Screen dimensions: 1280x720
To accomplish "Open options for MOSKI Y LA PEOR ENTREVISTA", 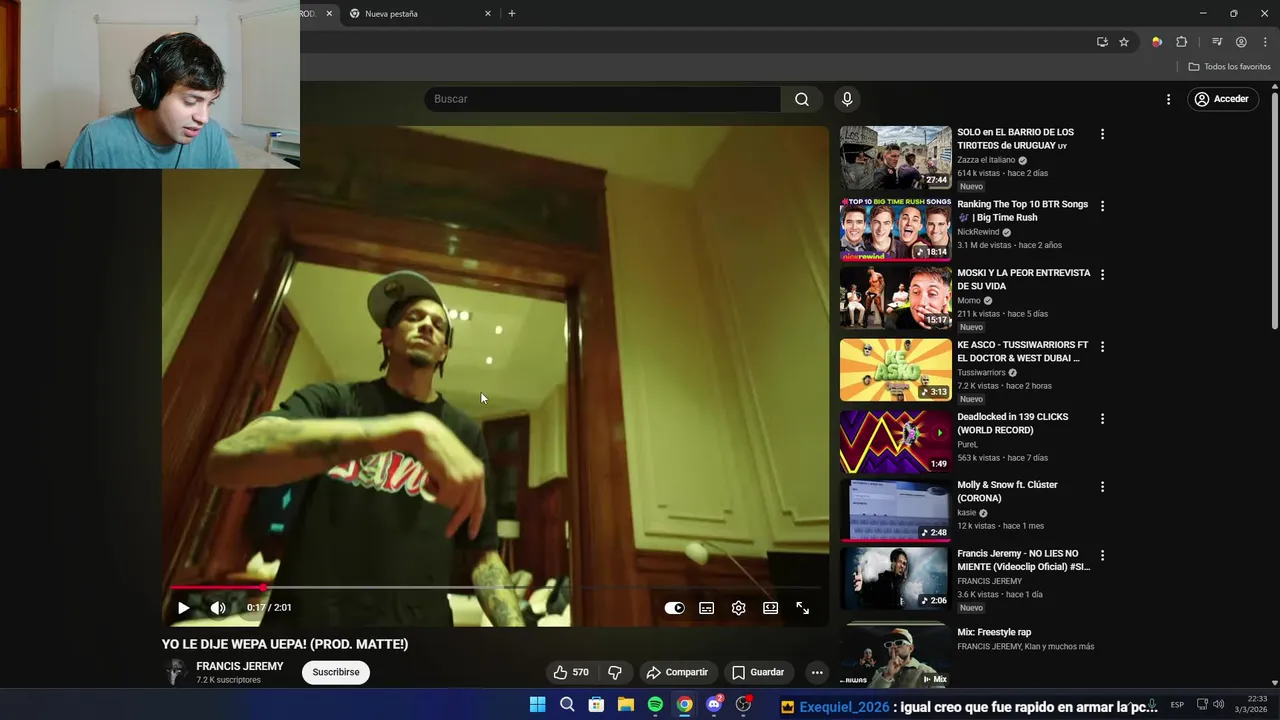I will tap(1102, 274).
